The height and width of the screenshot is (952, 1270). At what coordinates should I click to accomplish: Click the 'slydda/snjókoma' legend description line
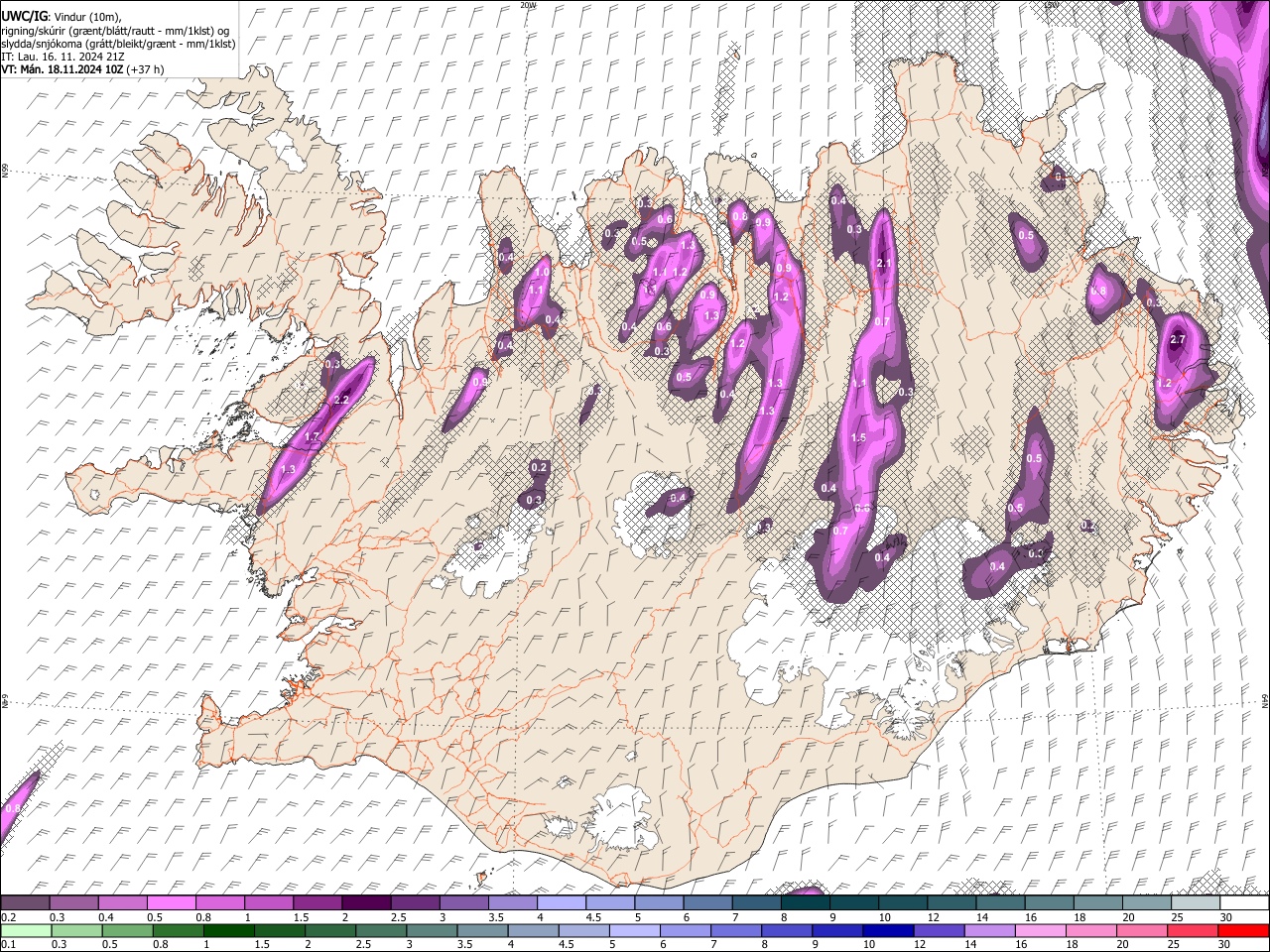[118, 44]
